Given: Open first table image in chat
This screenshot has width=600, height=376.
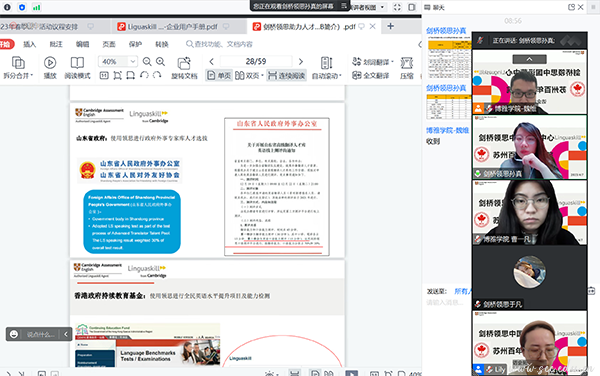Looking at the screenshot, I should click(449, 57).
